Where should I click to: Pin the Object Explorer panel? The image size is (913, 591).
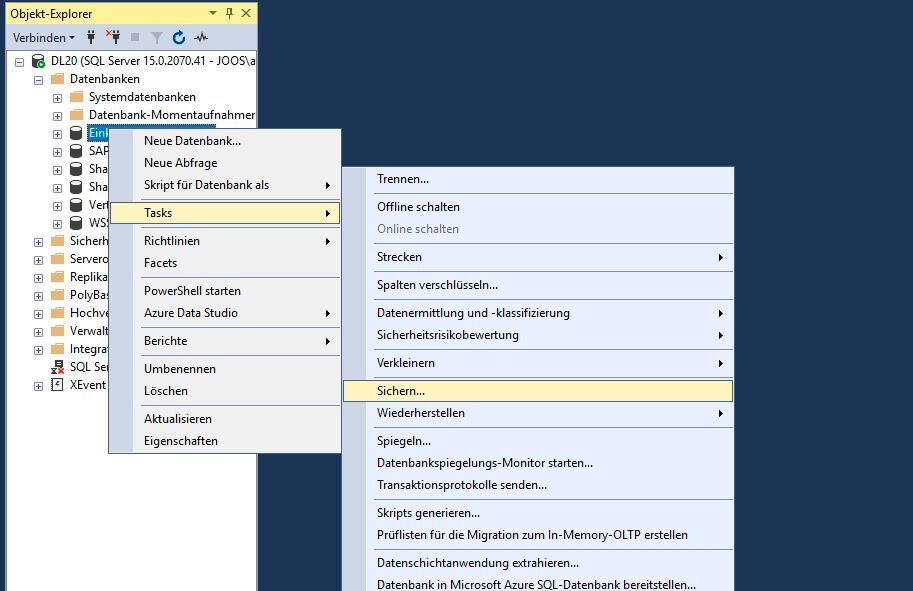(x=228, y=13)
